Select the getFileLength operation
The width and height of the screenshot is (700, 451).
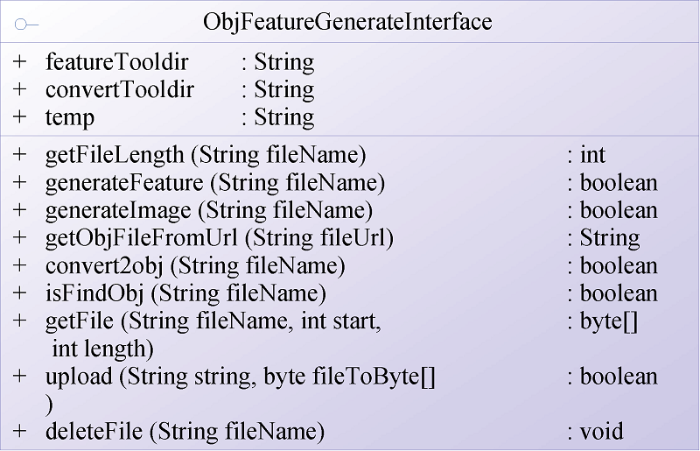pos(206,155)
